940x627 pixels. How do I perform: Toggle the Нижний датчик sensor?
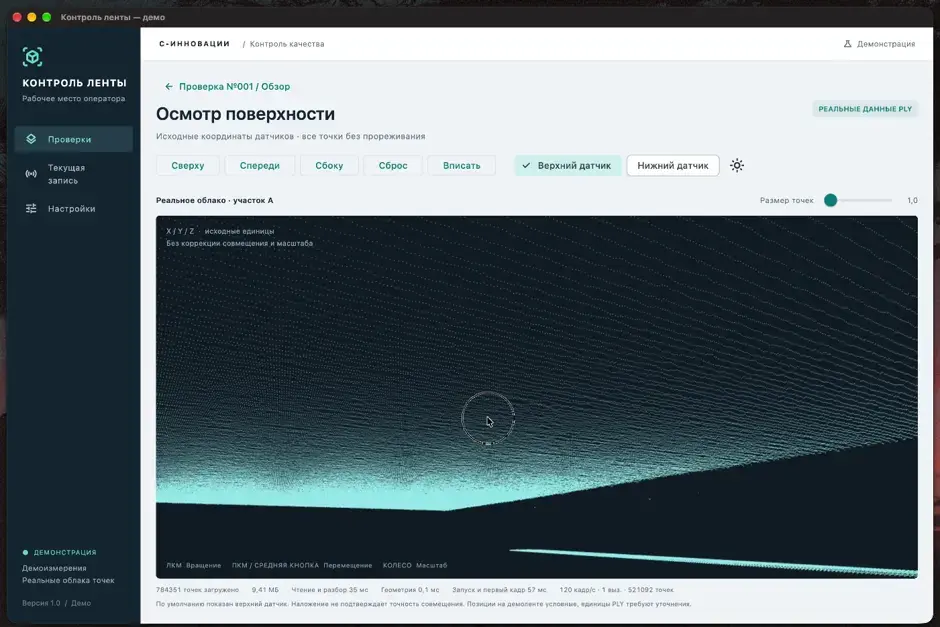(673, 165)
